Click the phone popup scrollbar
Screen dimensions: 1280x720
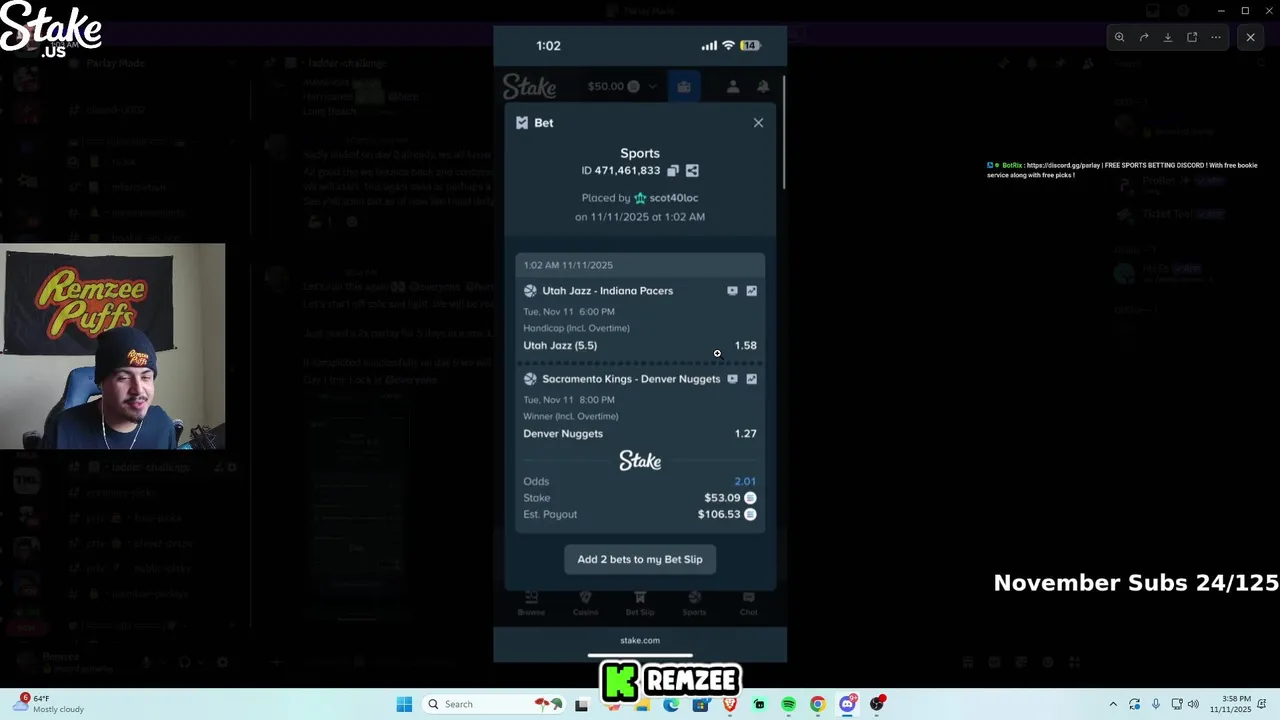pos(785,130)
